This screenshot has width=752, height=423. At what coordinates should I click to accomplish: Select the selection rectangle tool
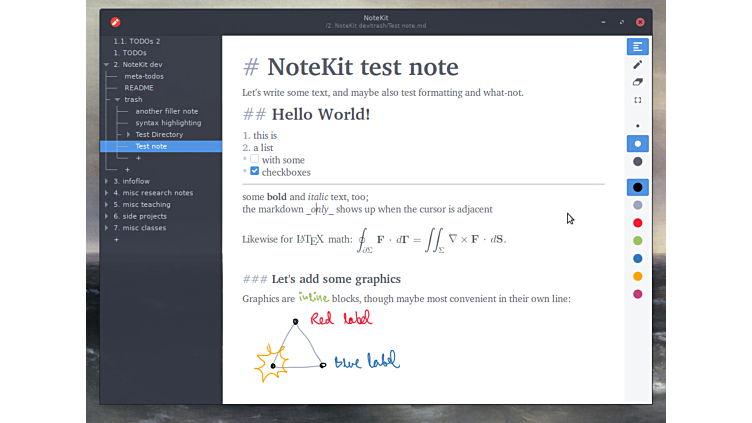637,100
